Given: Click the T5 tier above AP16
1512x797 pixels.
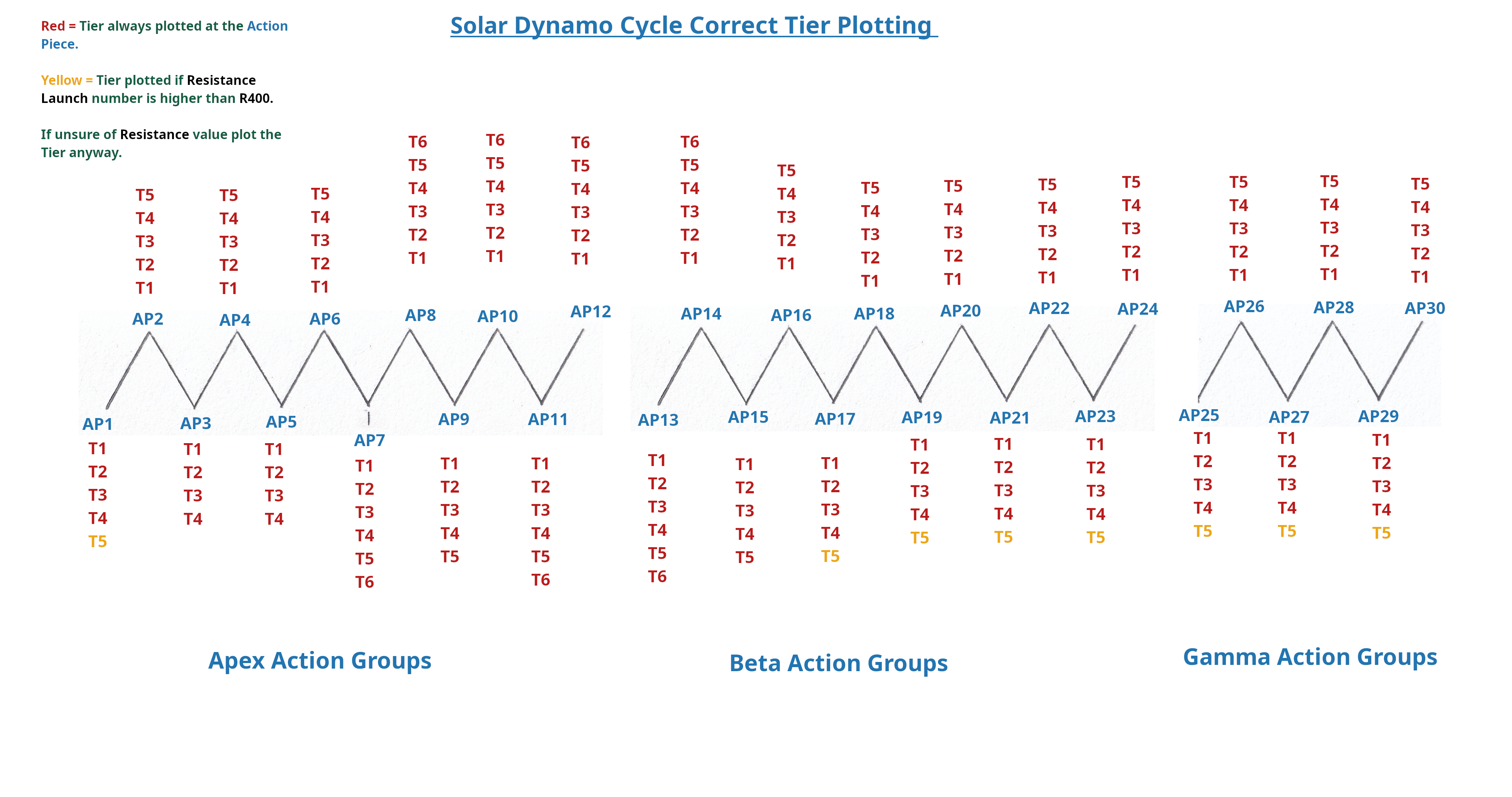Looking at the screenshot, I should (x=787, y=170).
